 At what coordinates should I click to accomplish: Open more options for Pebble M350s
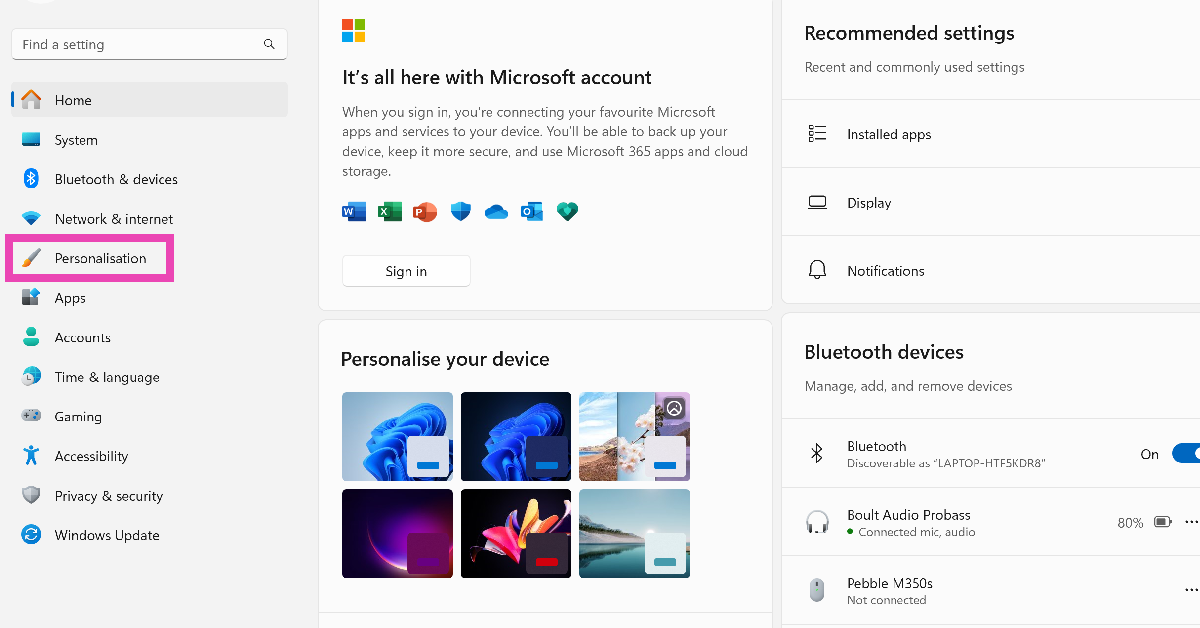tap(1191, 590)
